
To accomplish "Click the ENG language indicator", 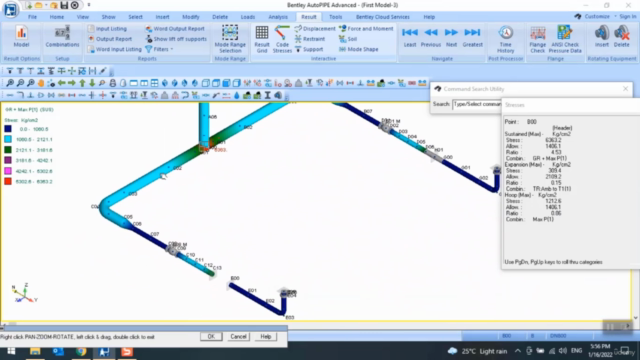I will coord(576,351).
